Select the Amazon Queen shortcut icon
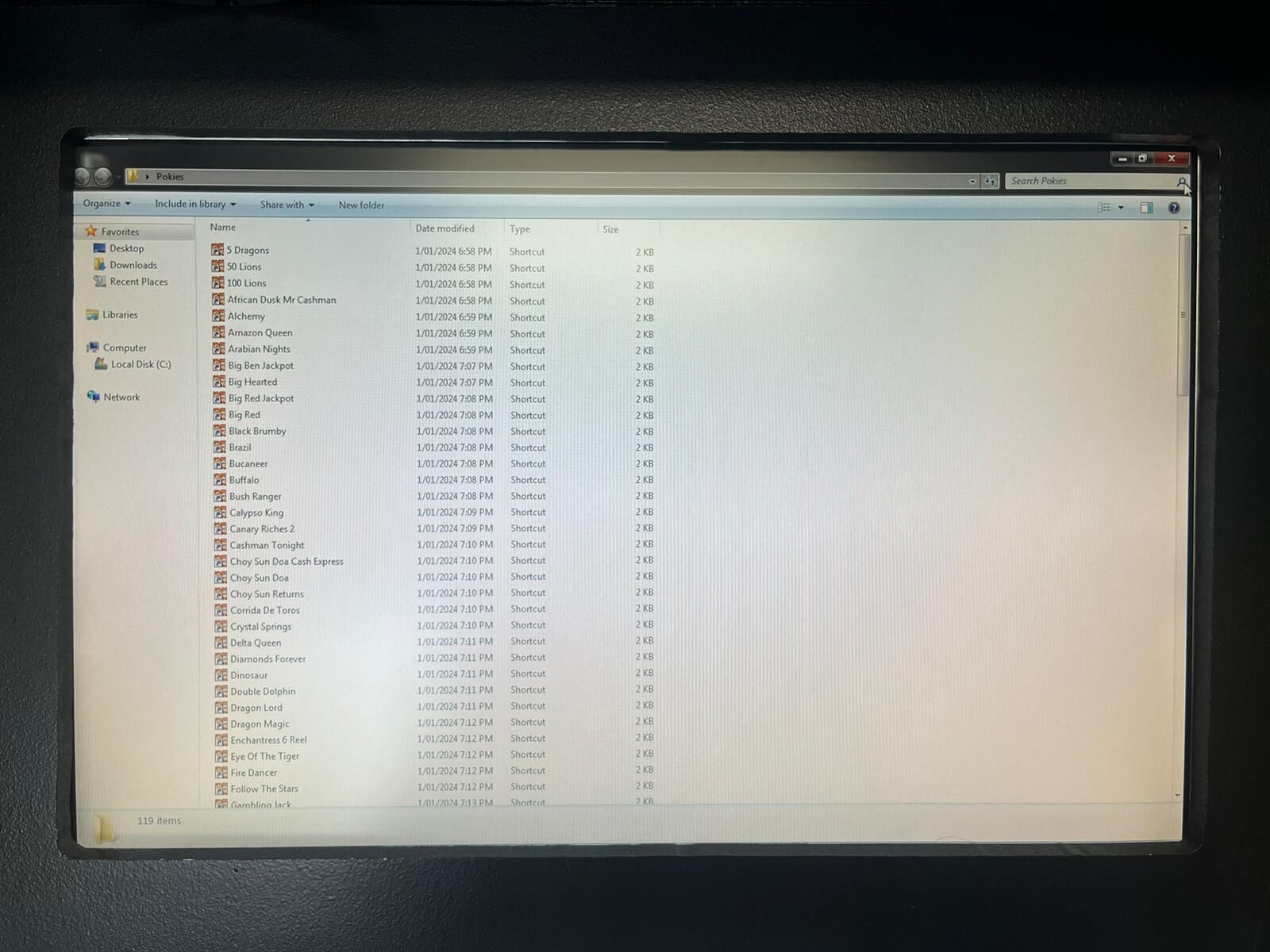The image size is (1270, 952). (x=218, y=332)
